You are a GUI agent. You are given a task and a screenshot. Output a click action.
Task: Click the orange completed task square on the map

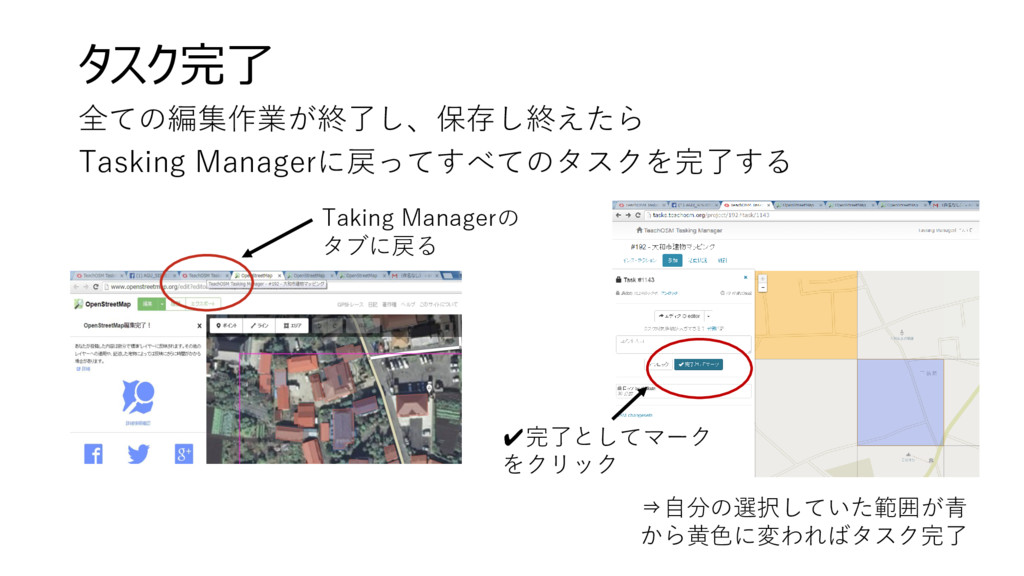click(x=806, y=315)
